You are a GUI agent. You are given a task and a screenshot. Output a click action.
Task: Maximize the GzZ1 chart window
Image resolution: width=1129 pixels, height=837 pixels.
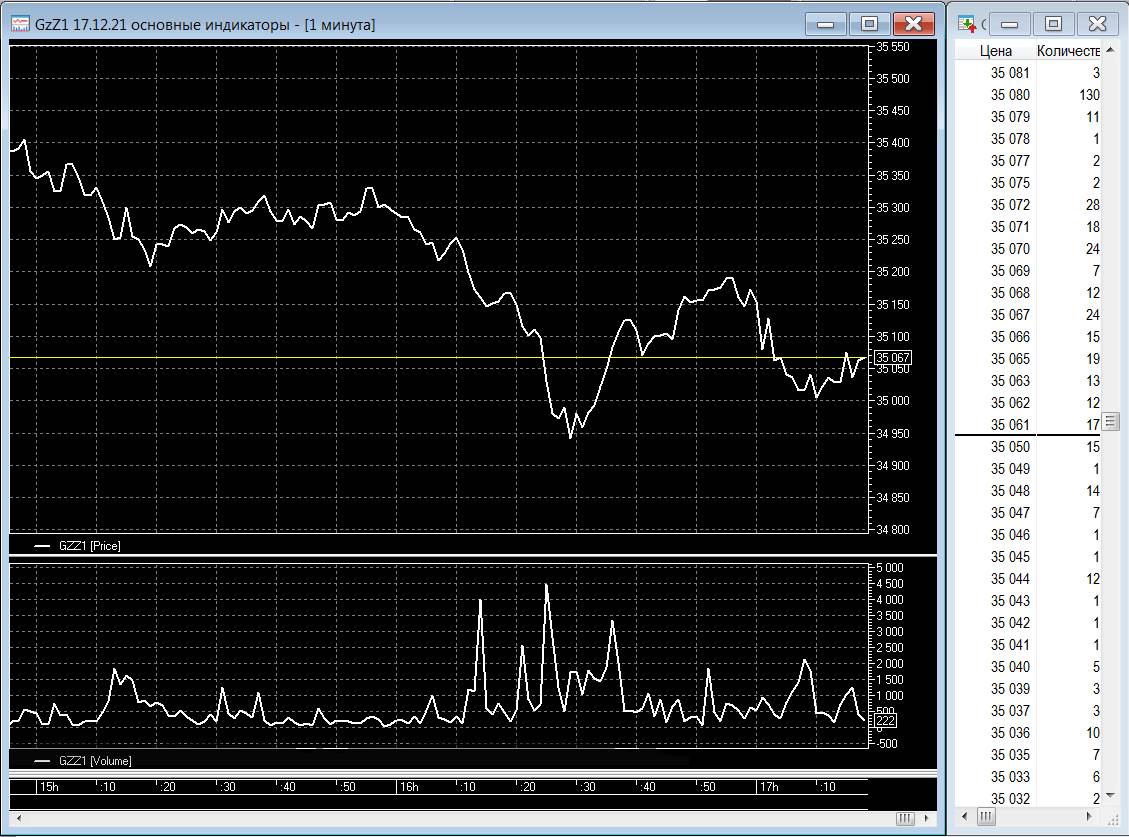point(869,24)
